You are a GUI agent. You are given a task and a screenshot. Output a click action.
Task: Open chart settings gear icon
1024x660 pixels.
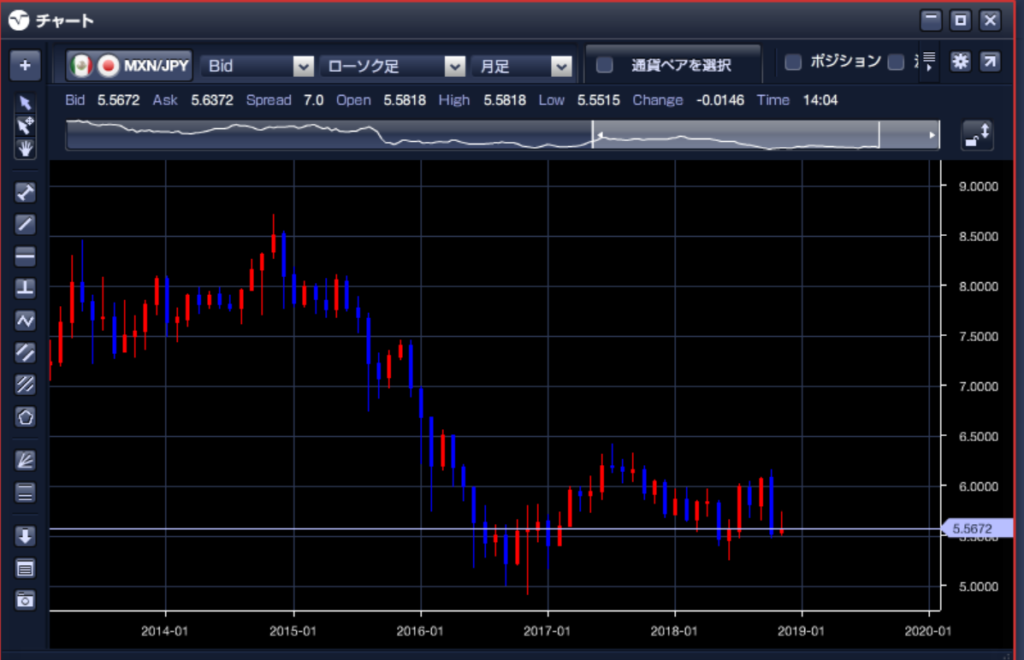tap(960, 61)
